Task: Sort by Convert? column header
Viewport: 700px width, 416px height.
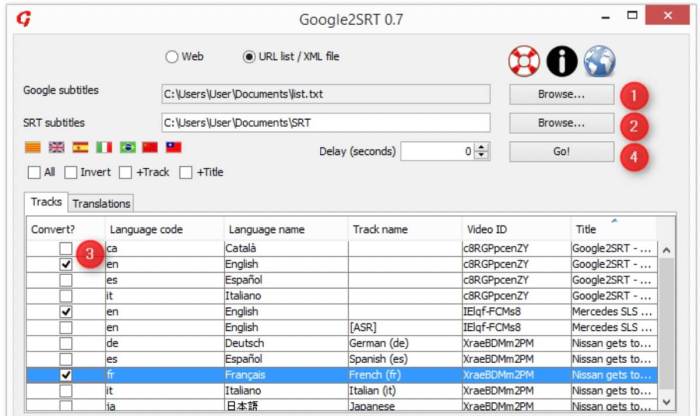Action: point(66,229)
